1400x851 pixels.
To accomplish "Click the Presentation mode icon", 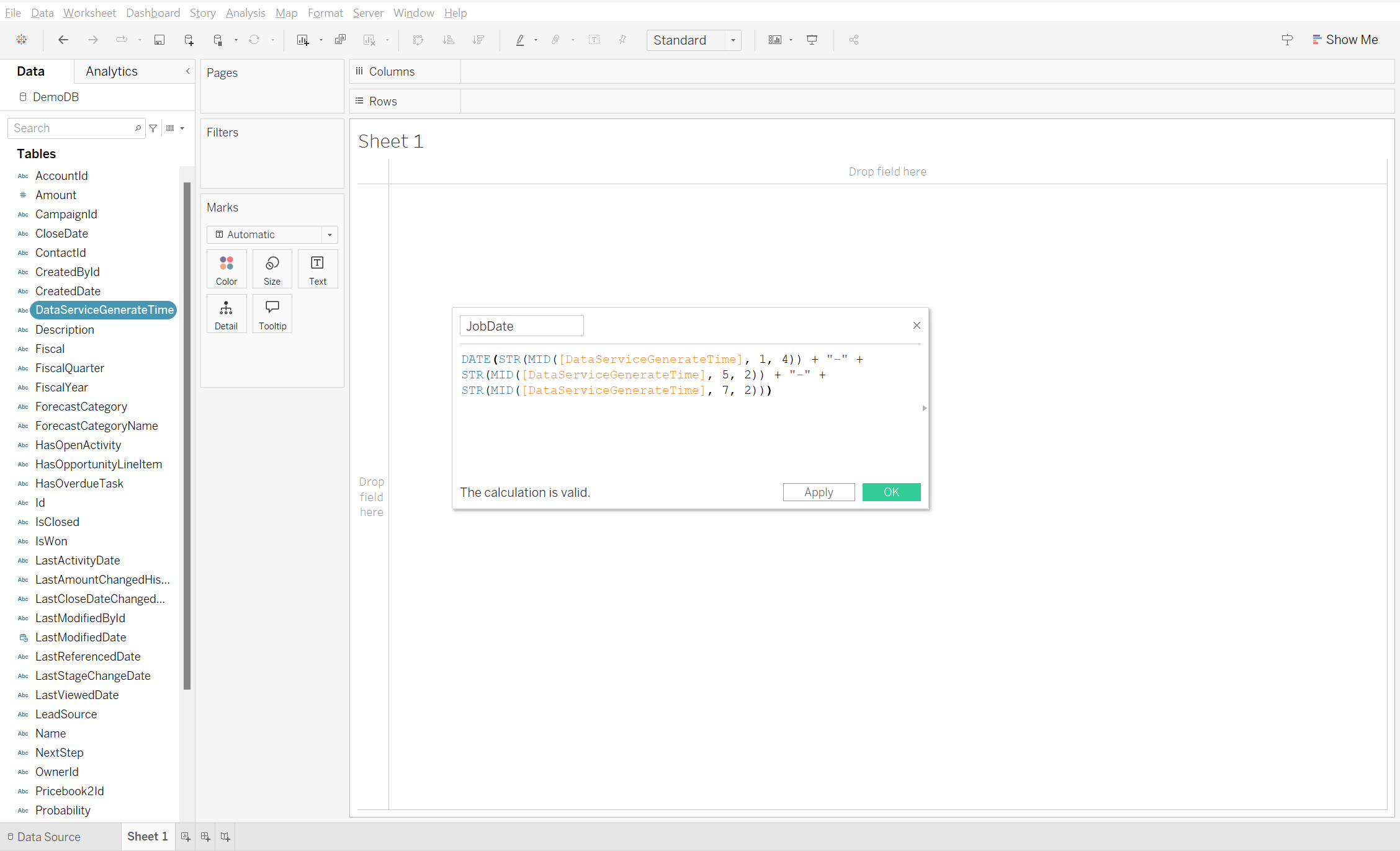I will [x=812, y=40].
